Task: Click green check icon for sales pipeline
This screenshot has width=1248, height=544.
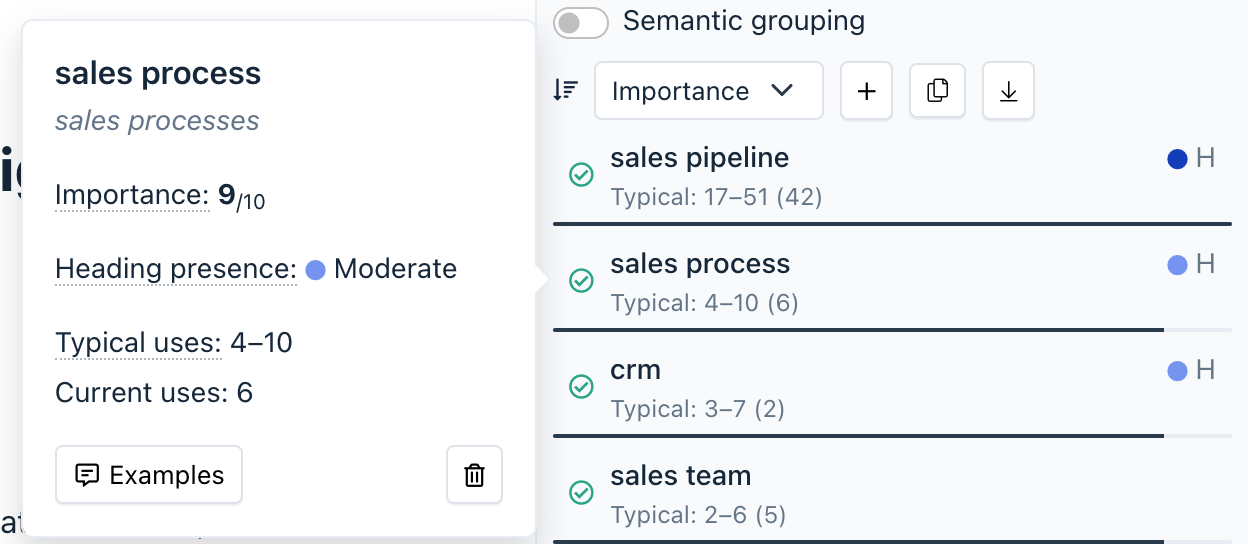Action: click(x=581, y=175)
